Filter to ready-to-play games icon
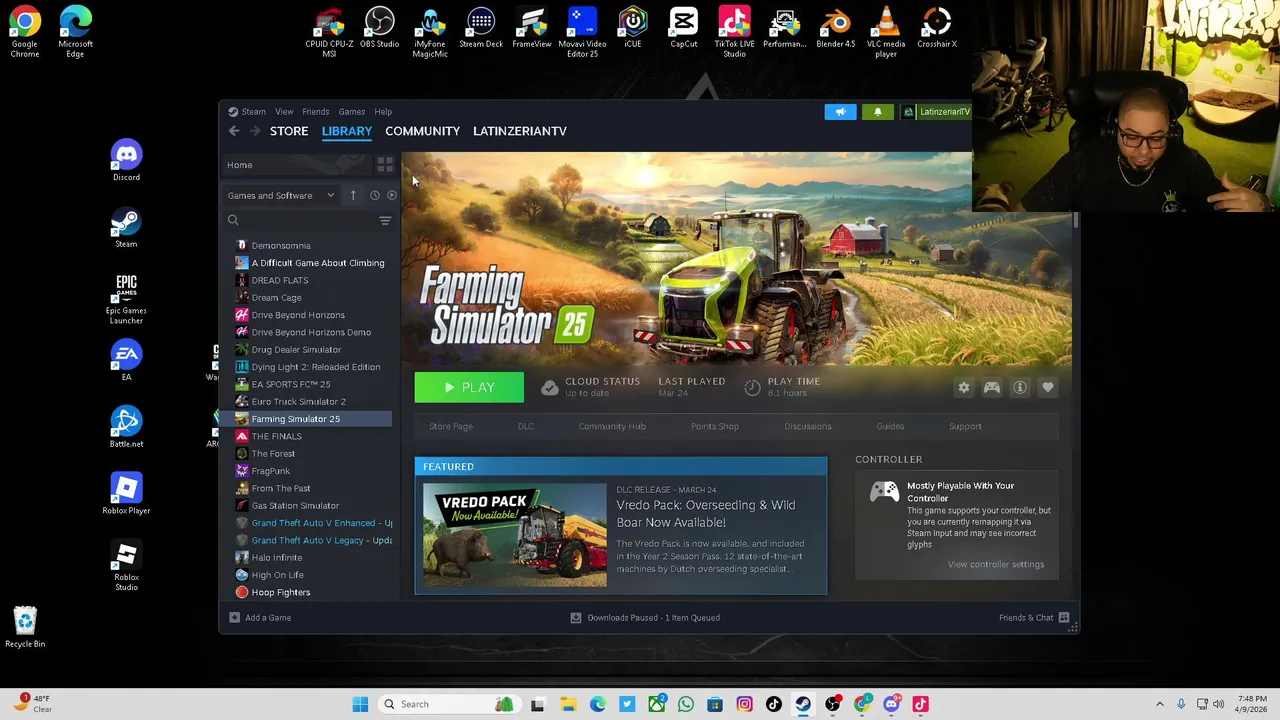This screenshot has width=1280, height=720. coord(391,196)
